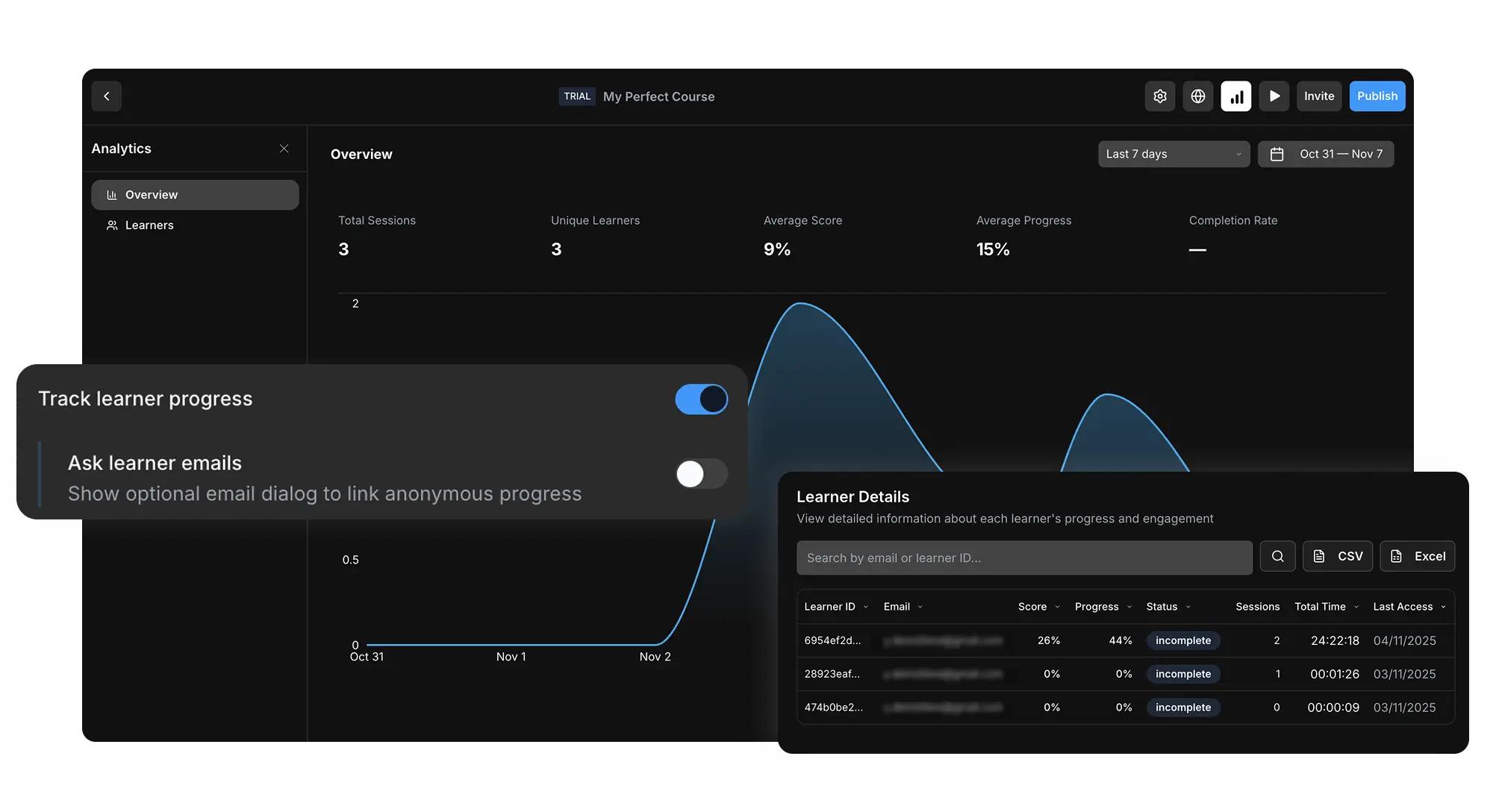Click the back arrow at top left

pyautogui.click(x=106, y=96)
